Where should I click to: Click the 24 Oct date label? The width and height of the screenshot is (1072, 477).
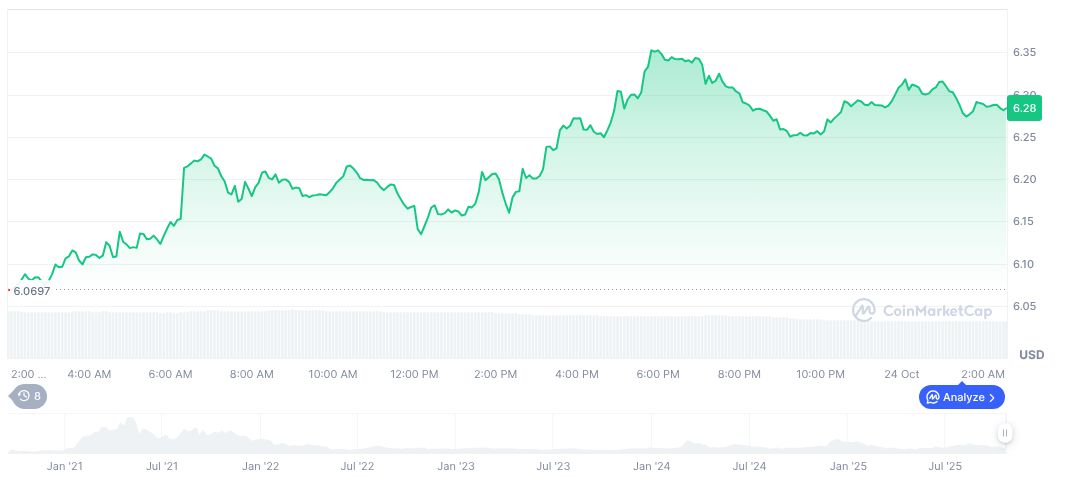[902, 374]
